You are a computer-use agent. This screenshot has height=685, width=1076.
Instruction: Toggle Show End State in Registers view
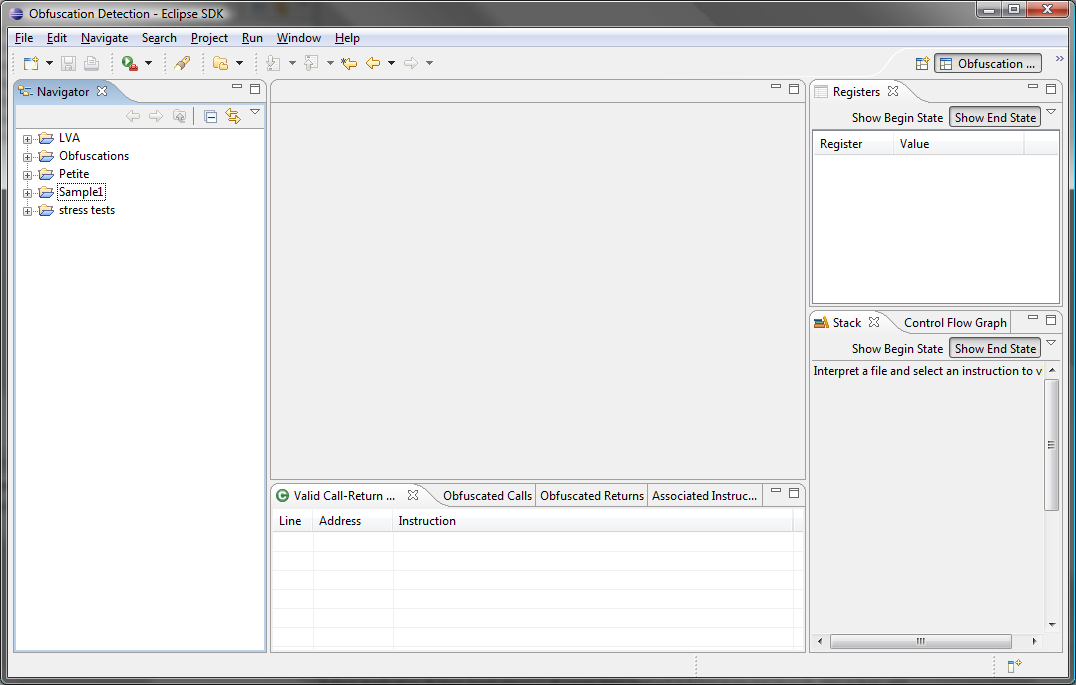point(995,117)
